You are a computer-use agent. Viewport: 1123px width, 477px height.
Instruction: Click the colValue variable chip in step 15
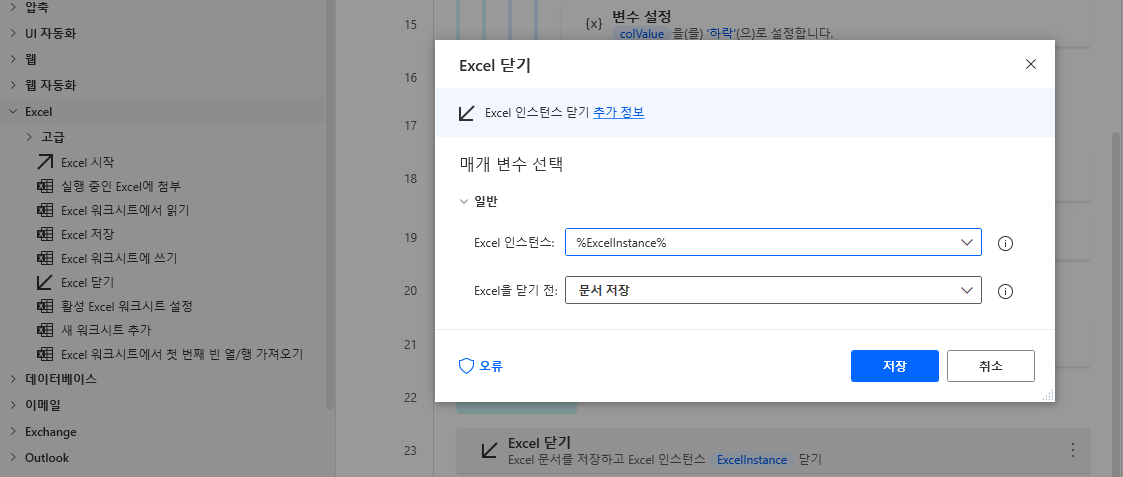[642, 34]
